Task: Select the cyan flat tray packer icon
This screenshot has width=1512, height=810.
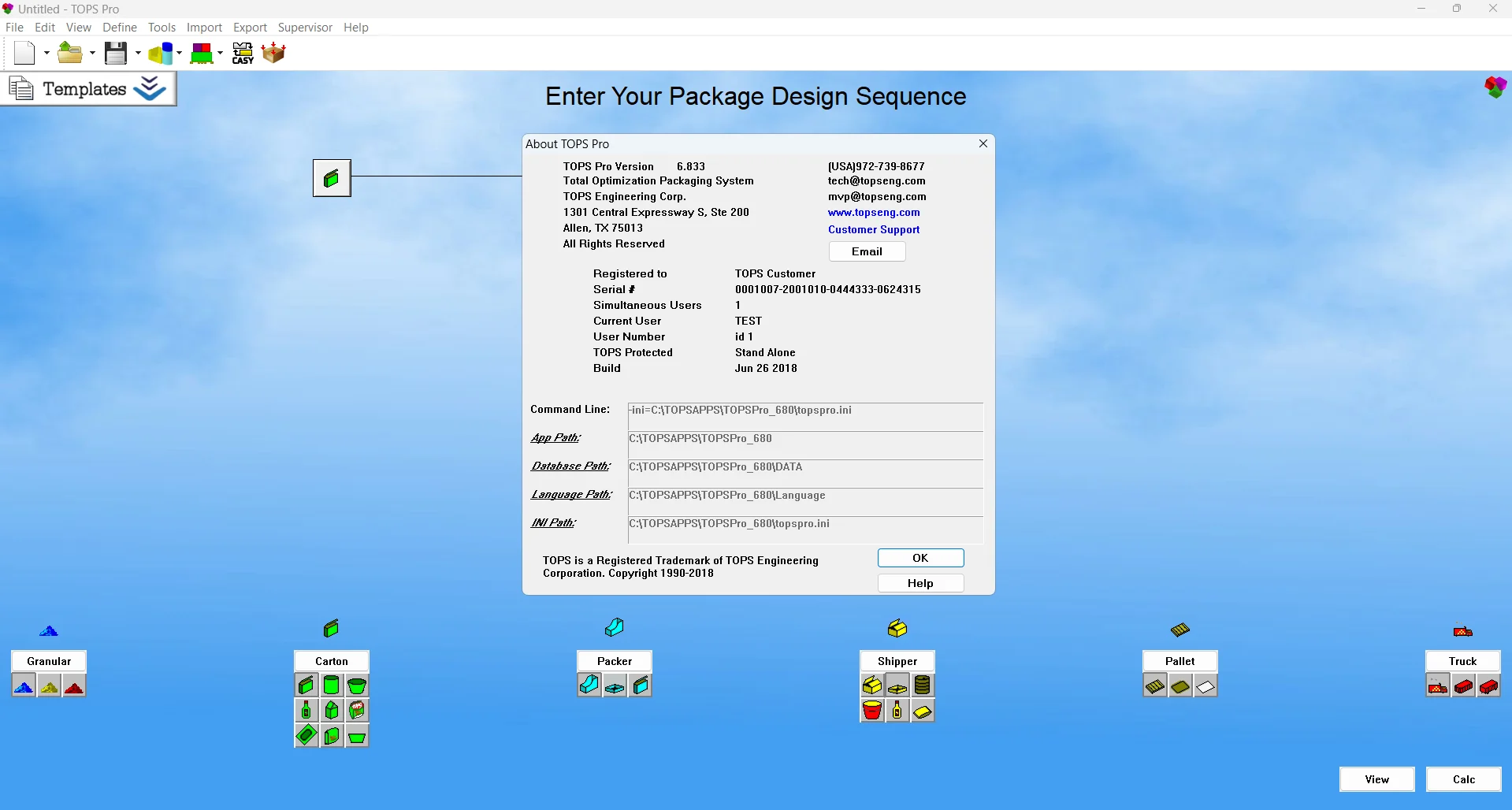Action: [x=615, y=686]
